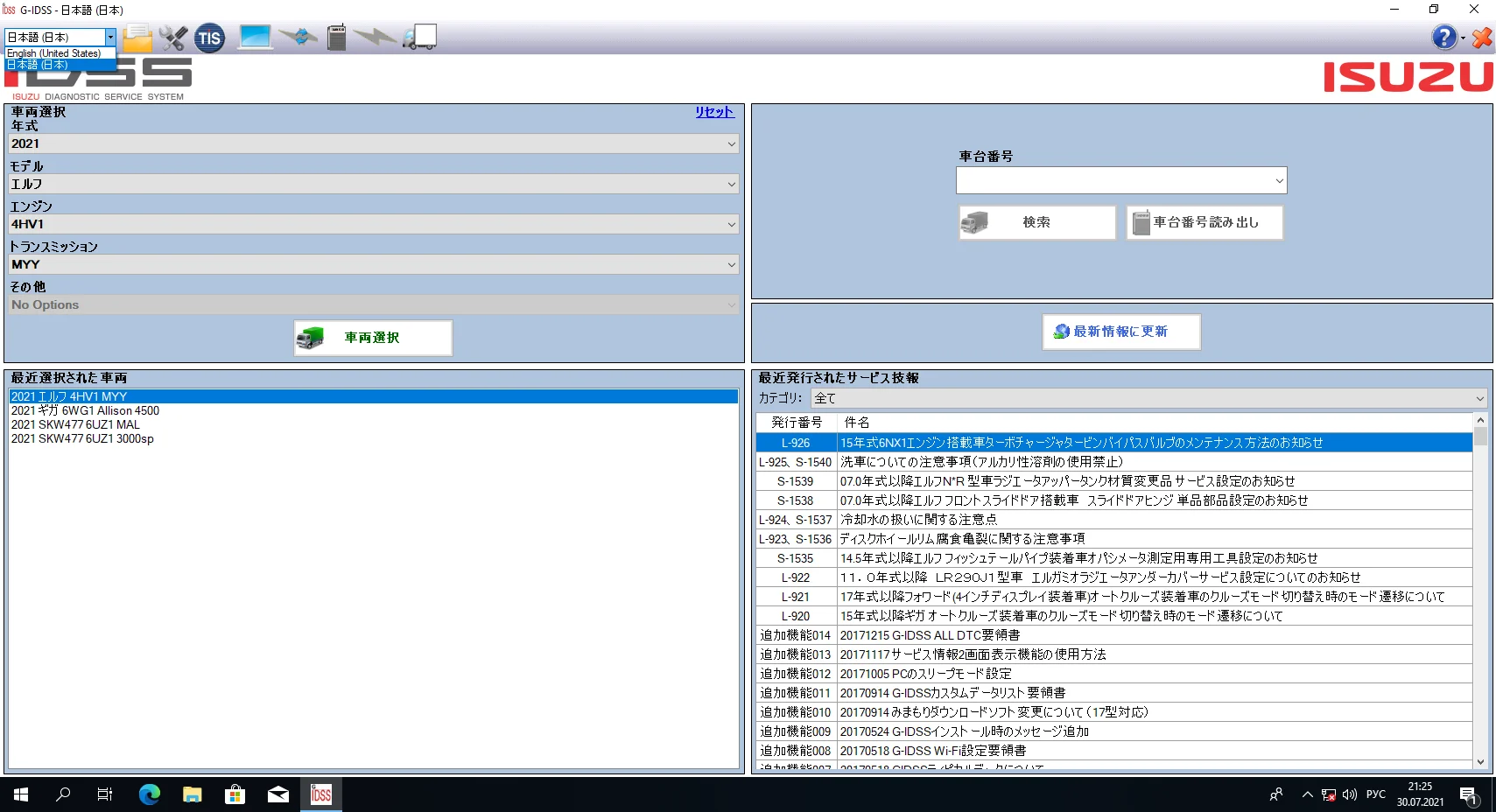
Task: Click the 最新情報に更新 refresh button
Action: (1121, 332)
